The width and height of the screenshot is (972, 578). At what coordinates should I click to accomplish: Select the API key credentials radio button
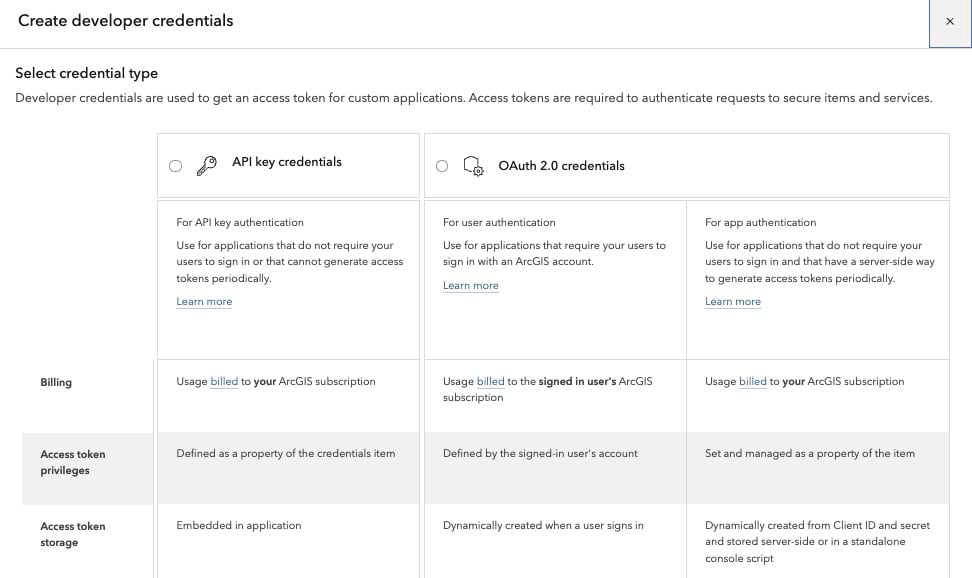[x=176, y=166]
